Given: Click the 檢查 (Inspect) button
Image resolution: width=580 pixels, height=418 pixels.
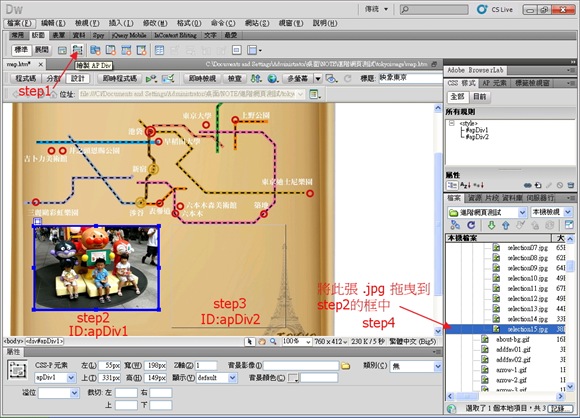Looking at the screenshot, I should point(235,78).
